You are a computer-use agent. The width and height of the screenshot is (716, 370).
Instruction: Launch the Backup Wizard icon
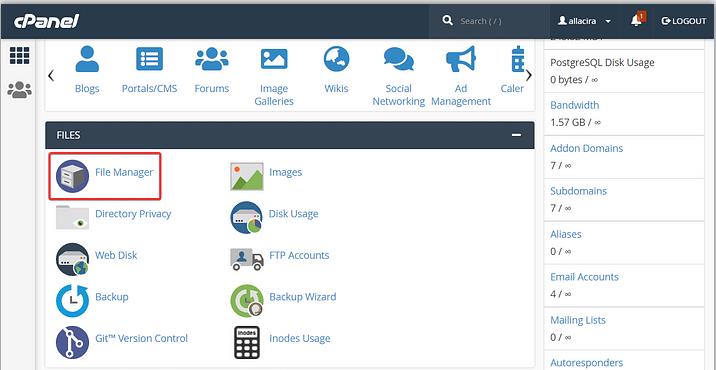pos(247,301)
